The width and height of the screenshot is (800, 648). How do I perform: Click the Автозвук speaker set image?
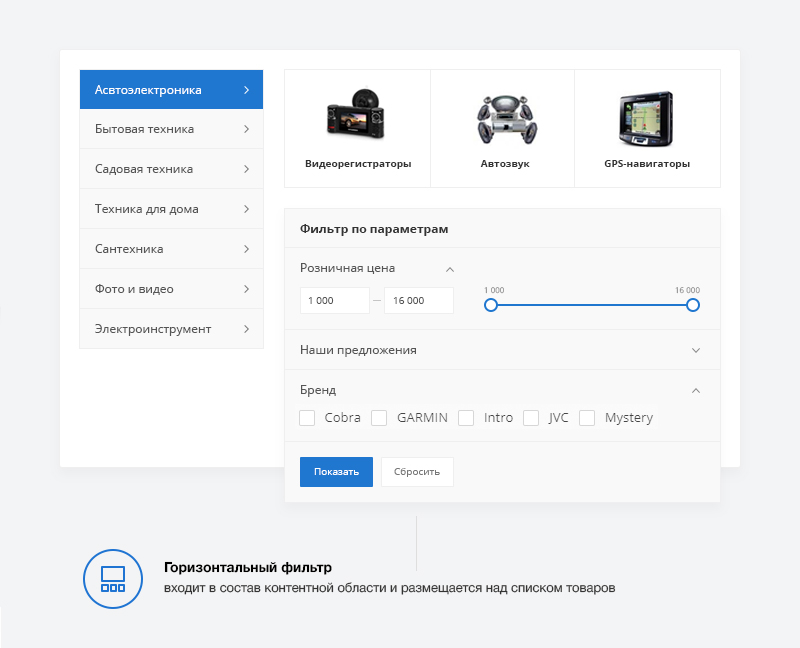click(502, 119)
